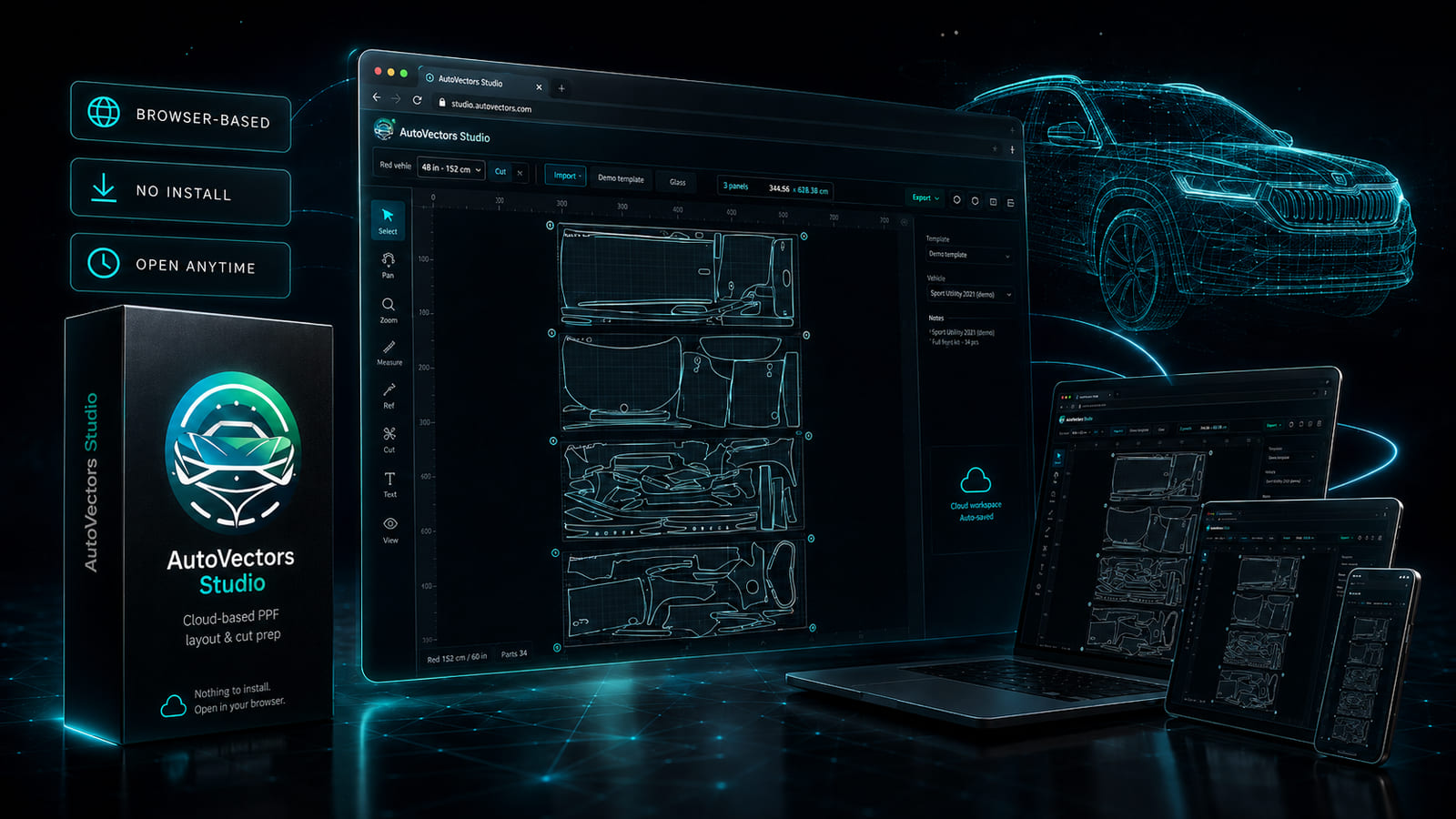Screen dimensions: 1456x819
Task: Choose the Zoom magnifier tool
Action: pyautogui.click(x=389, y=309)
